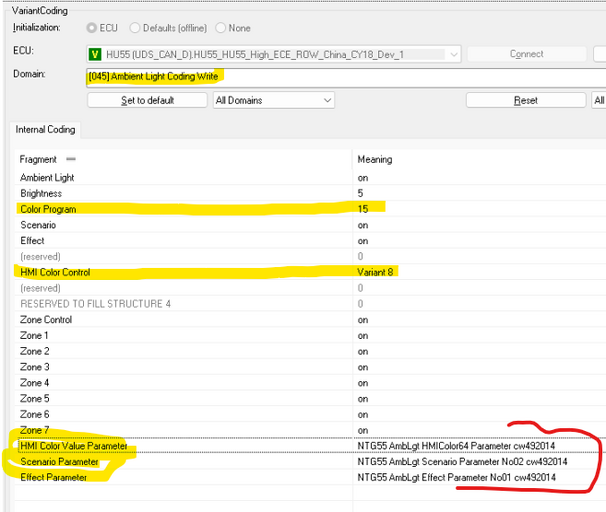Select the ECU initialization radio button
Viewport: 606px width, 512px height.
click(93, 28)
